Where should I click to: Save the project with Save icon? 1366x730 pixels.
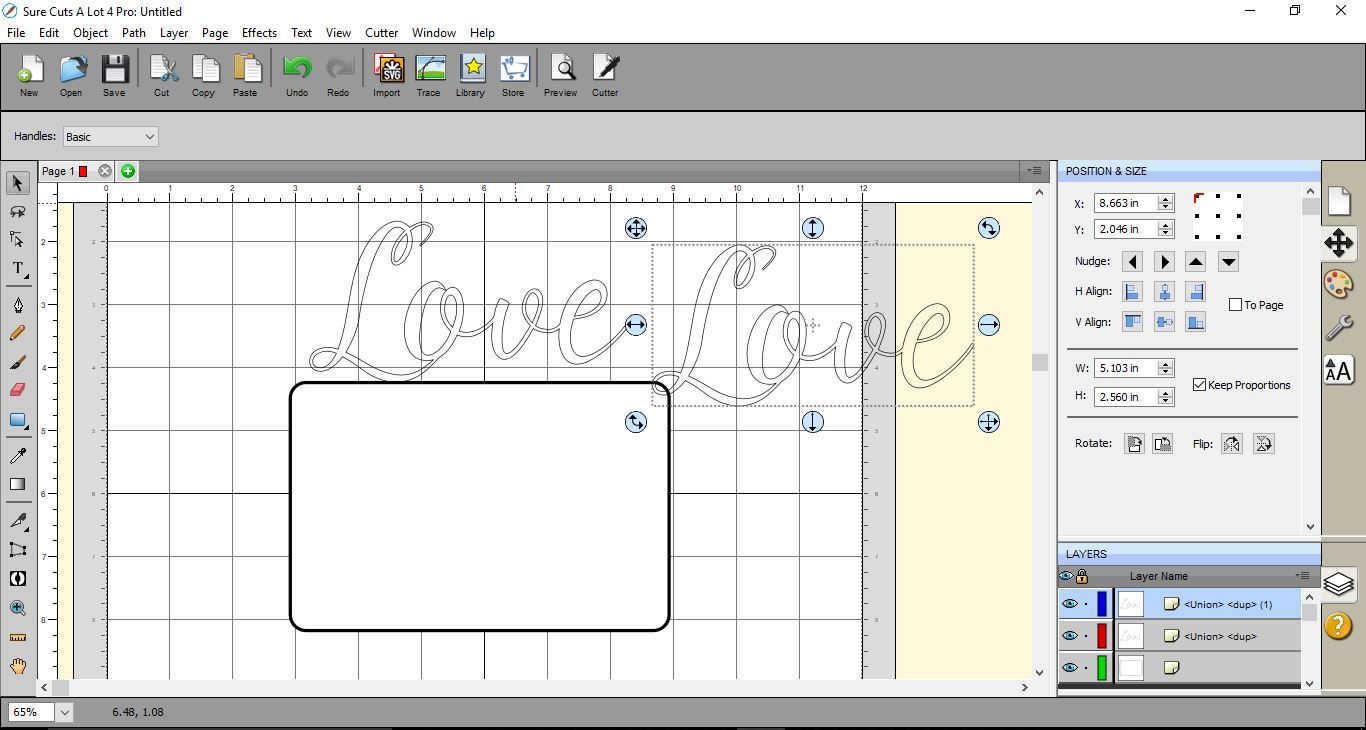pos(114,75)
